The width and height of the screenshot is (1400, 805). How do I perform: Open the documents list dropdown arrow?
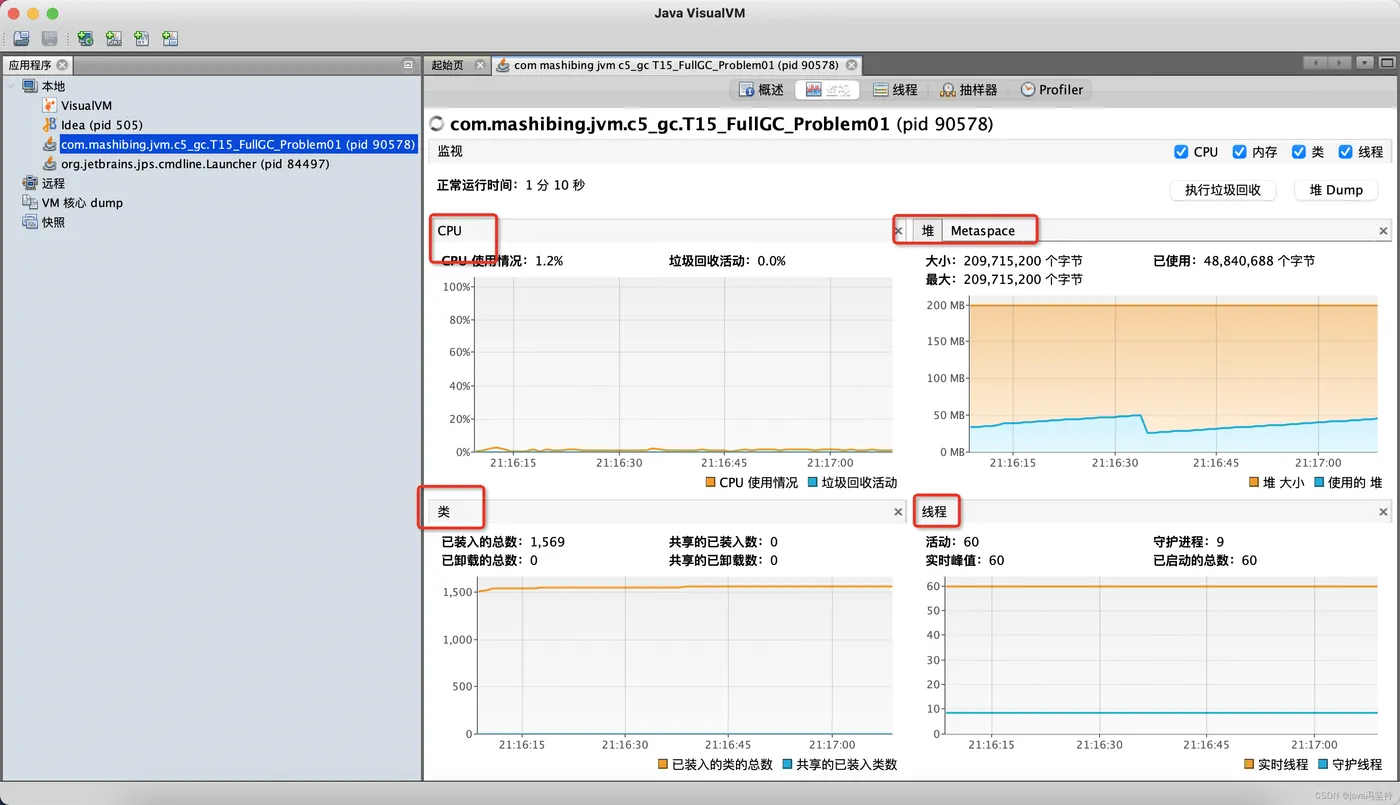point(1365,63)
